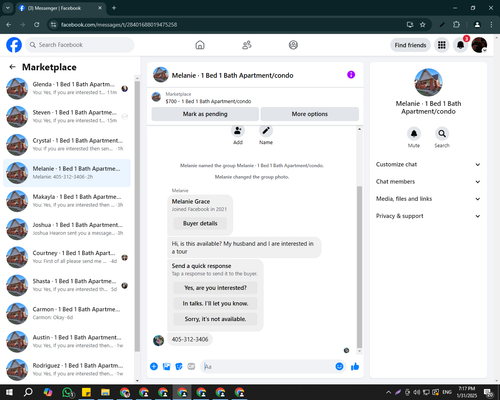Open Steven's apartment conversation
The image size is (500, 400).
point(67,117)
